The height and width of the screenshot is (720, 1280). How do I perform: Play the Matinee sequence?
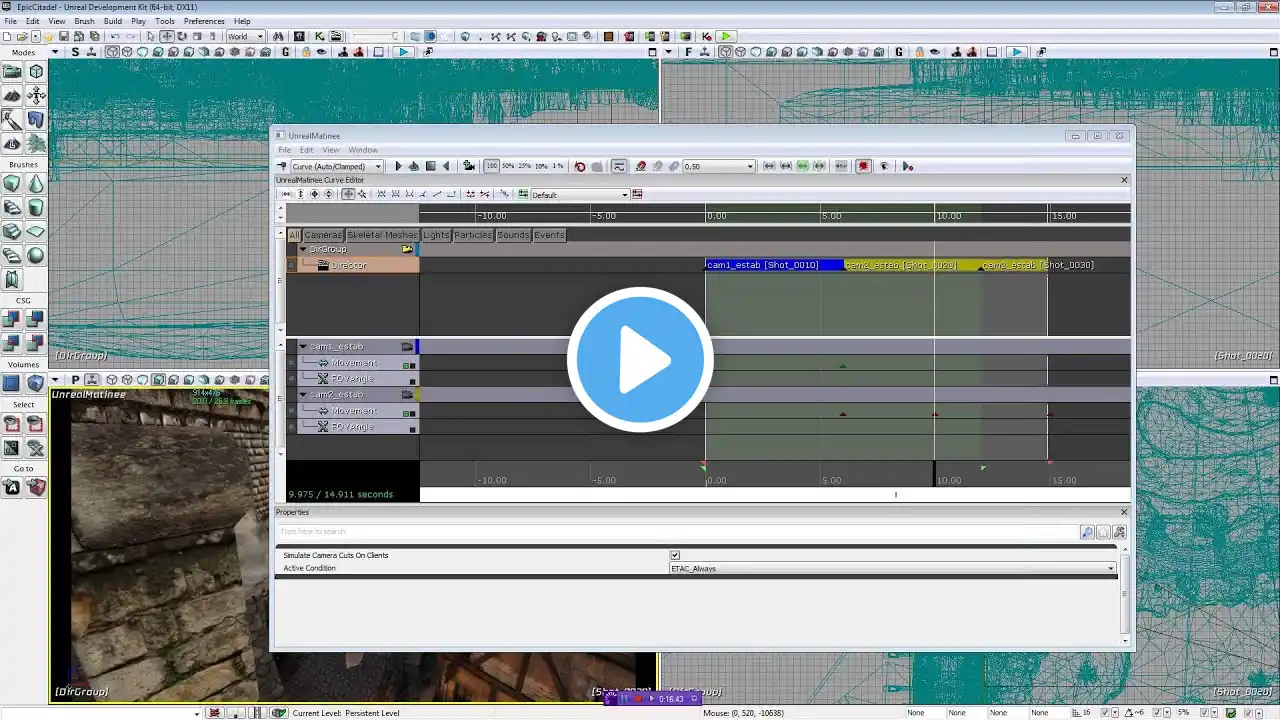pos(398,166)
